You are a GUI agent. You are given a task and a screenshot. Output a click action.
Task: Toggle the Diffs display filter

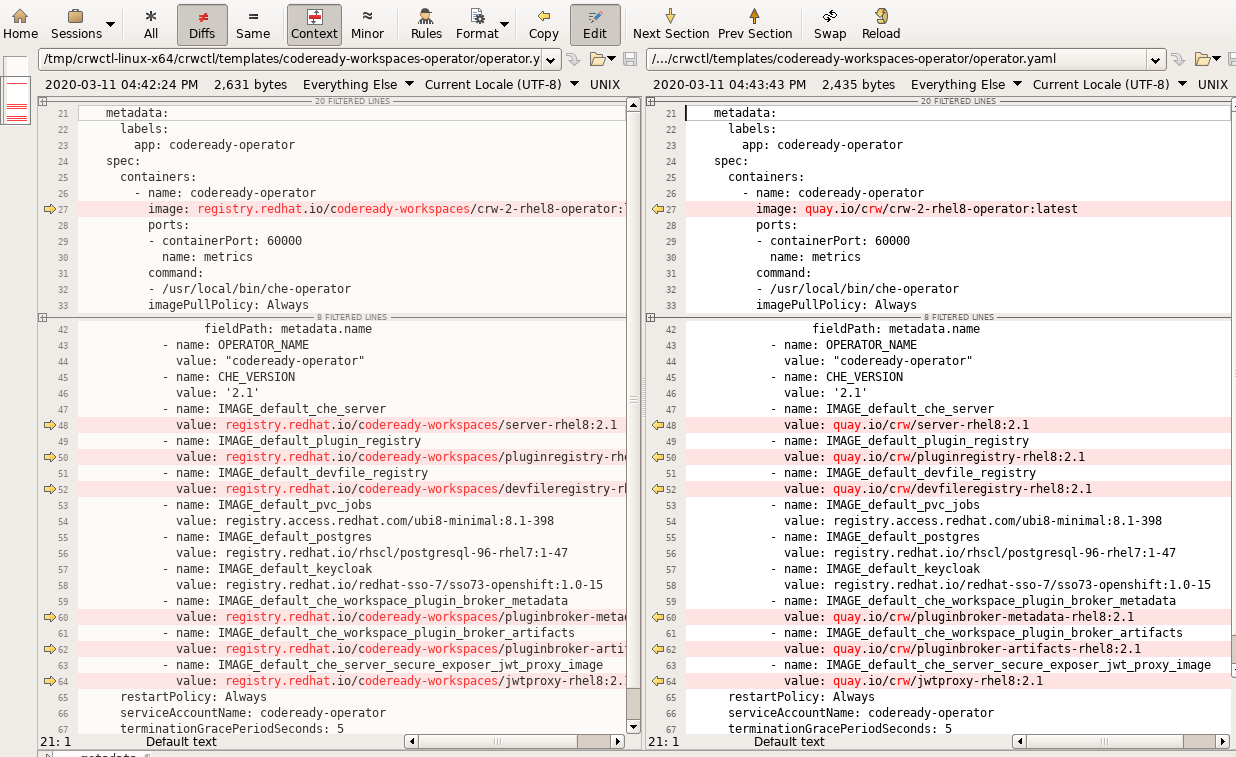coord(202,24)
